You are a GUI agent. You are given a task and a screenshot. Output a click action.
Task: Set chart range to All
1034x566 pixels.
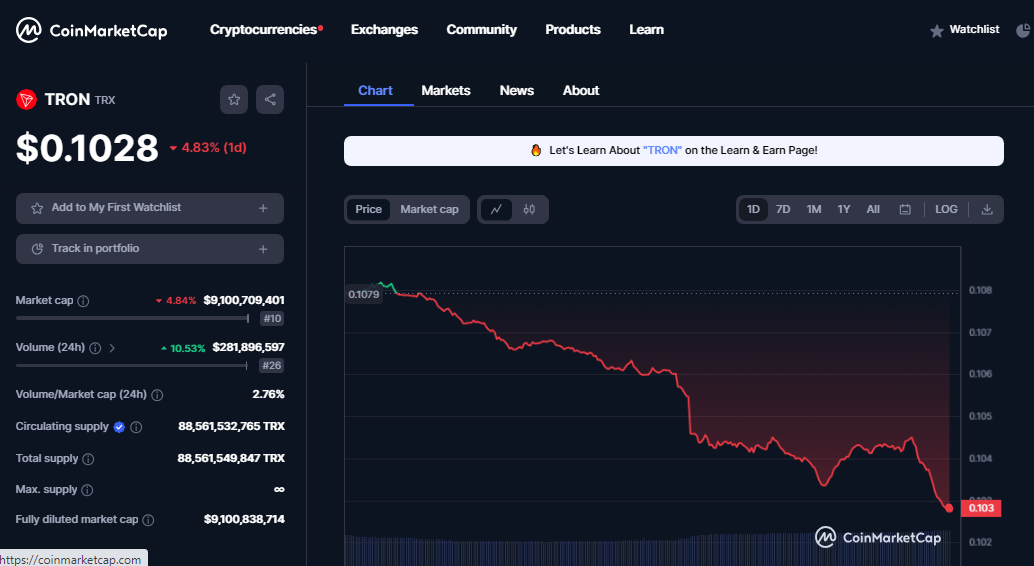[x=873, y=209]
